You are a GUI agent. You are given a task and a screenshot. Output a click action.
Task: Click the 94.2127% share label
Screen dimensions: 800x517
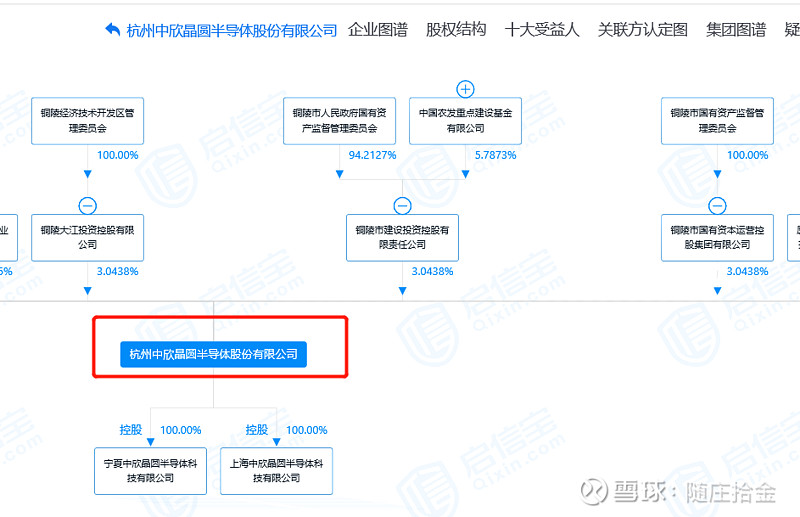pyautogui.click(x=372, y=155)
